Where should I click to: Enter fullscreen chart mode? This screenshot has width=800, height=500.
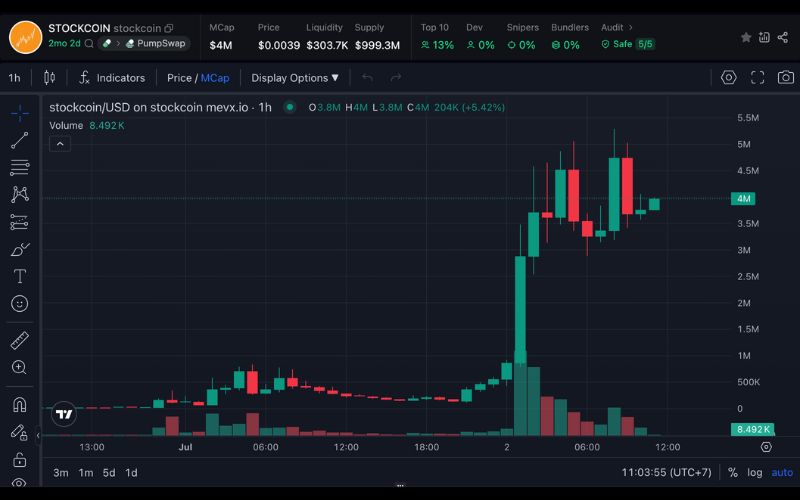tap(758, 78)
